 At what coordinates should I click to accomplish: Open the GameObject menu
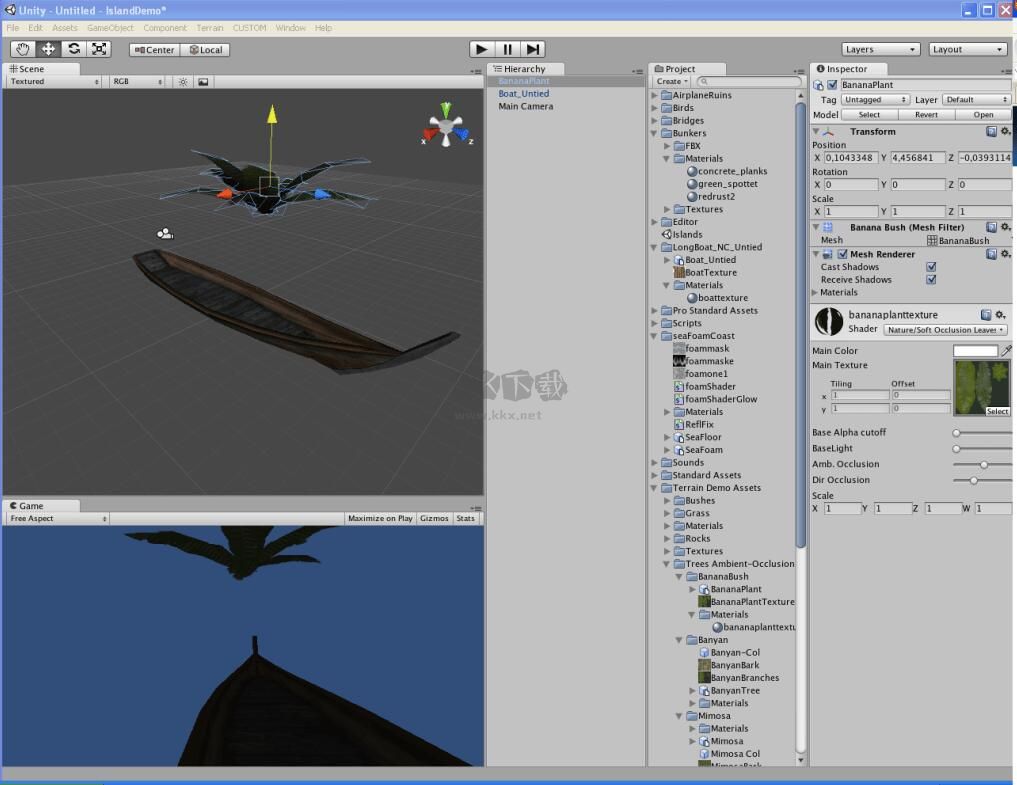110,28
